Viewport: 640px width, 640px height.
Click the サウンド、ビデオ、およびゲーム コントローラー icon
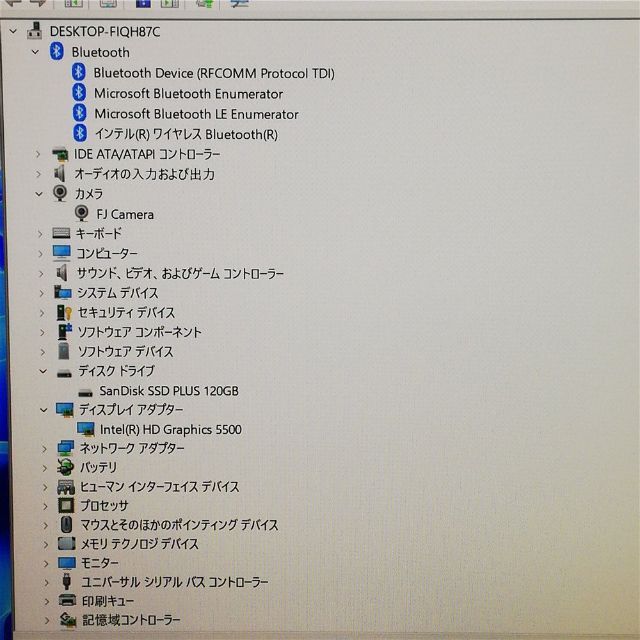coord(62,273)
